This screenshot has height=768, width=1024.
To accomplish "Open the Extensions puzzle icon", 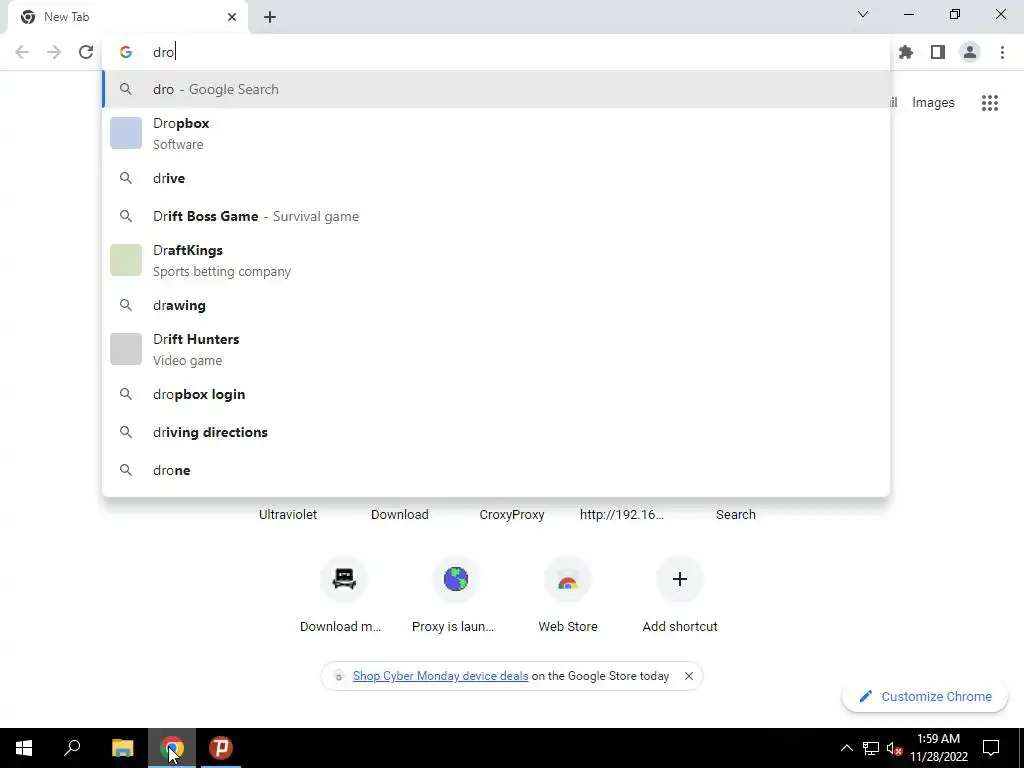I will pos(906,52).
